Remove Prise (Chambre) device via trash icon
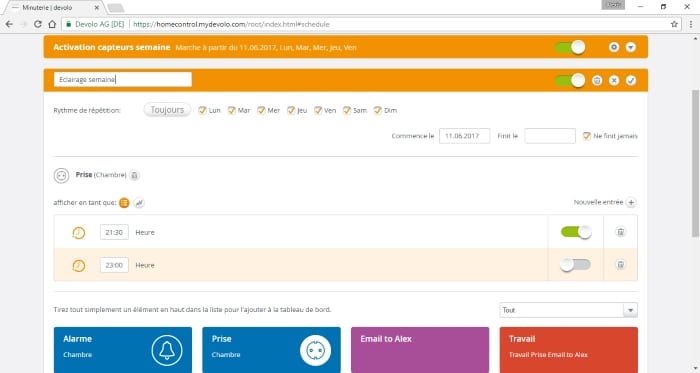Image resolution: width=700 pixels, height=373 pixels. [x=134, y=175]
